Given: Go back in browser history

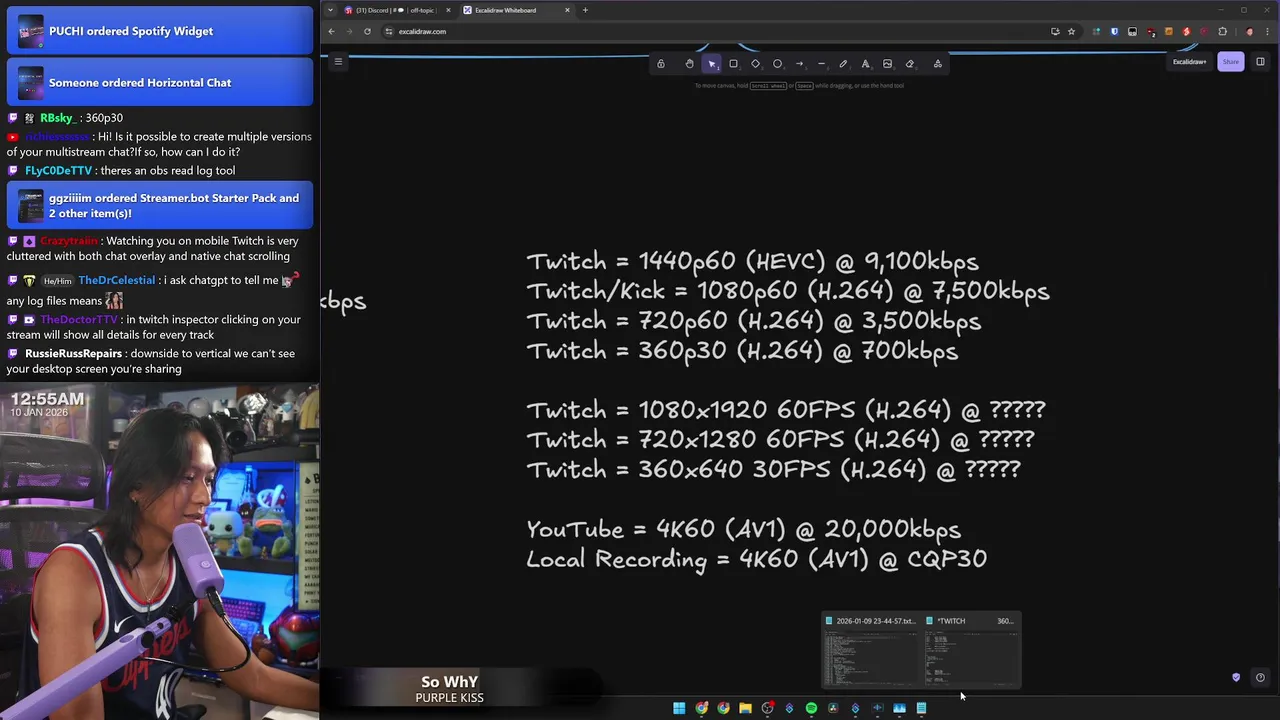Looking at the screenshot, I should coord(331,31).
